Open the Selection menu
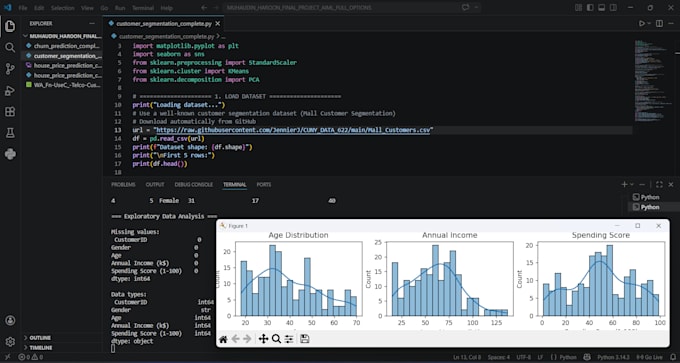 62,8
